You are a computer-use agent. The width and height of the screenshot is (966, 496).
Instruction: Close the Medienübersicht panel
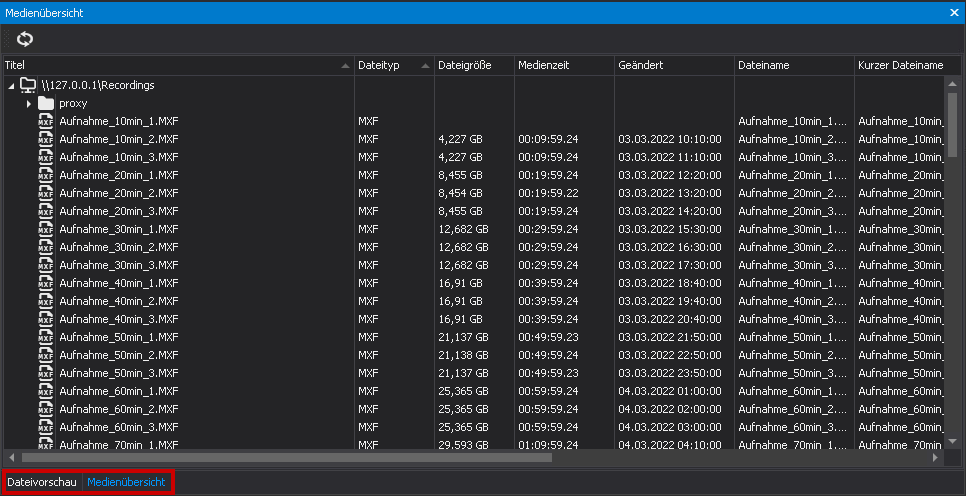coord(954,12)
